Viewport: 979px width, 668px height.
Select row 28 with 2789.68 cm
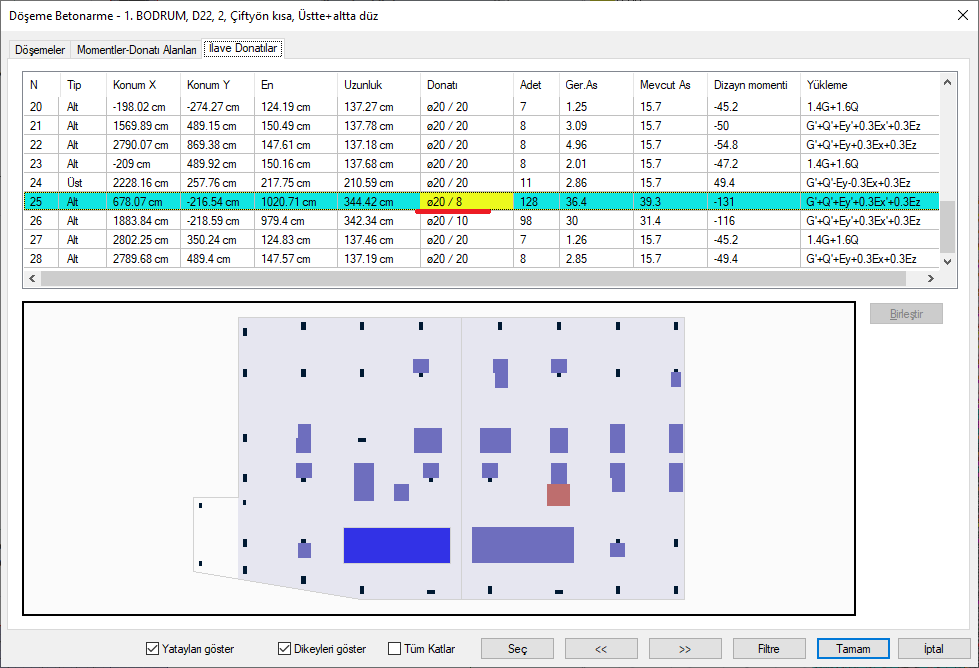pos(481,258)
